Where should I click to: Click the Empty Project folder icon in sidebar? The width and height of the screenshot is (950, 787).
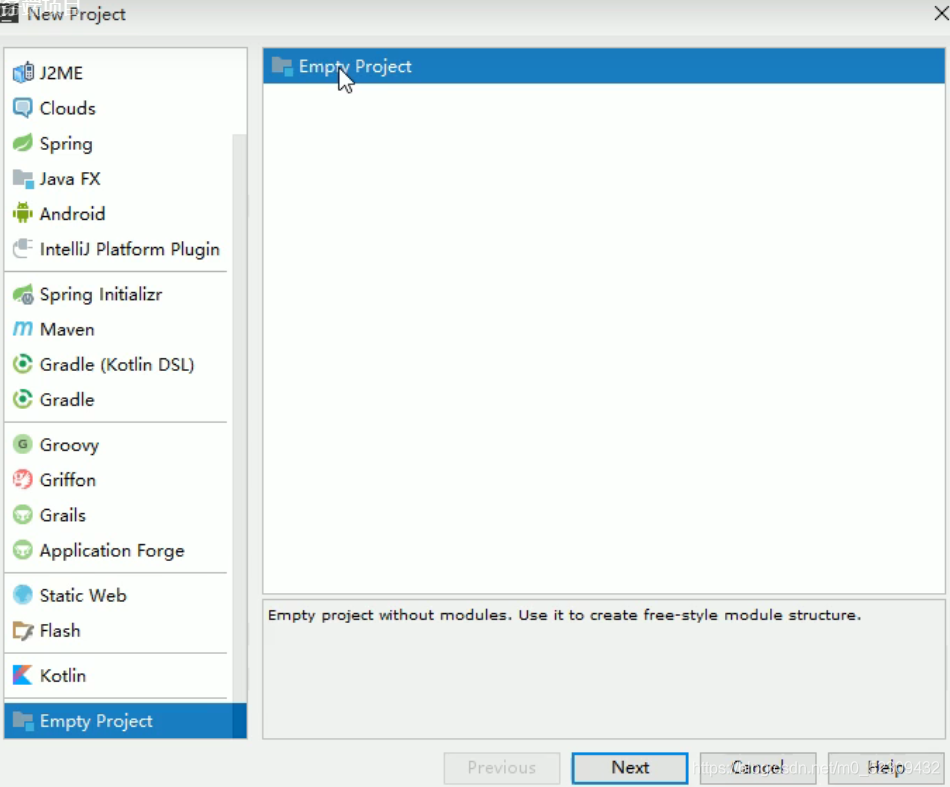(x=23, y=721)
